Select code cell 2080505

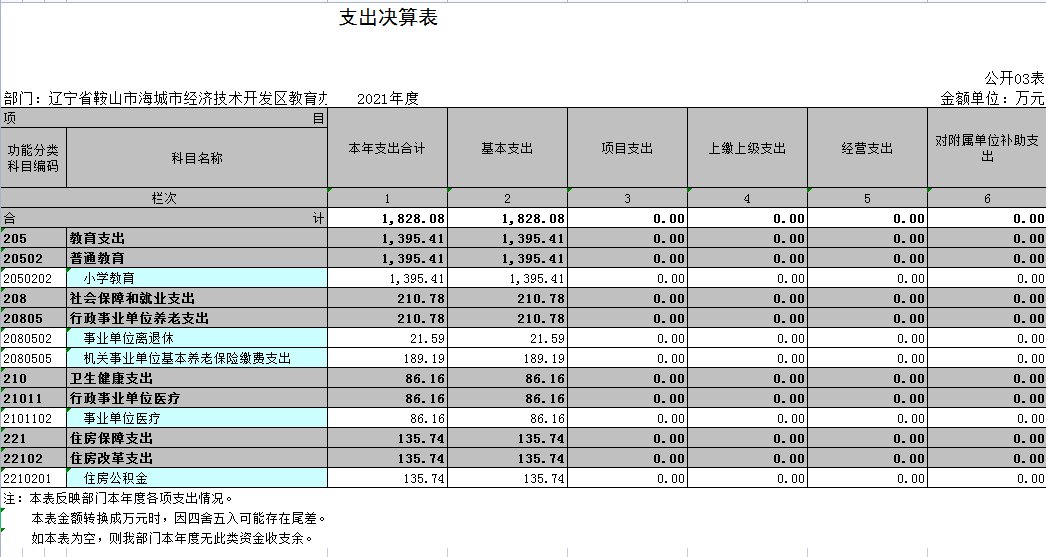33,358
